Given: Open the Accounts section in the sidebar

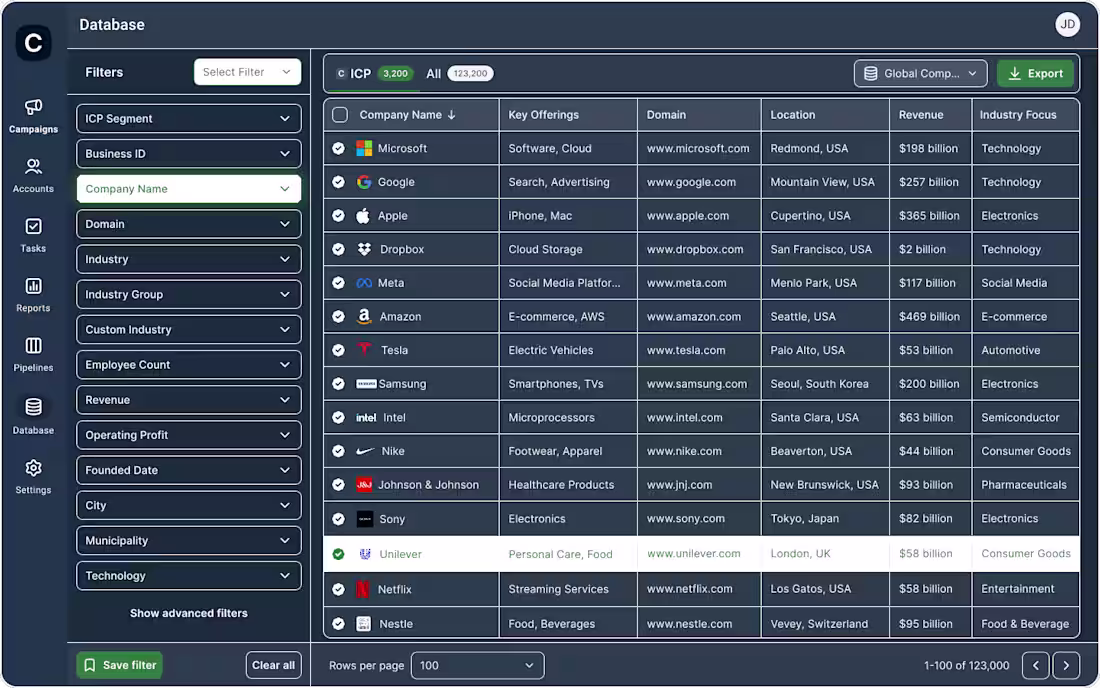Looking at the screenshot, I should pos(33,173).
